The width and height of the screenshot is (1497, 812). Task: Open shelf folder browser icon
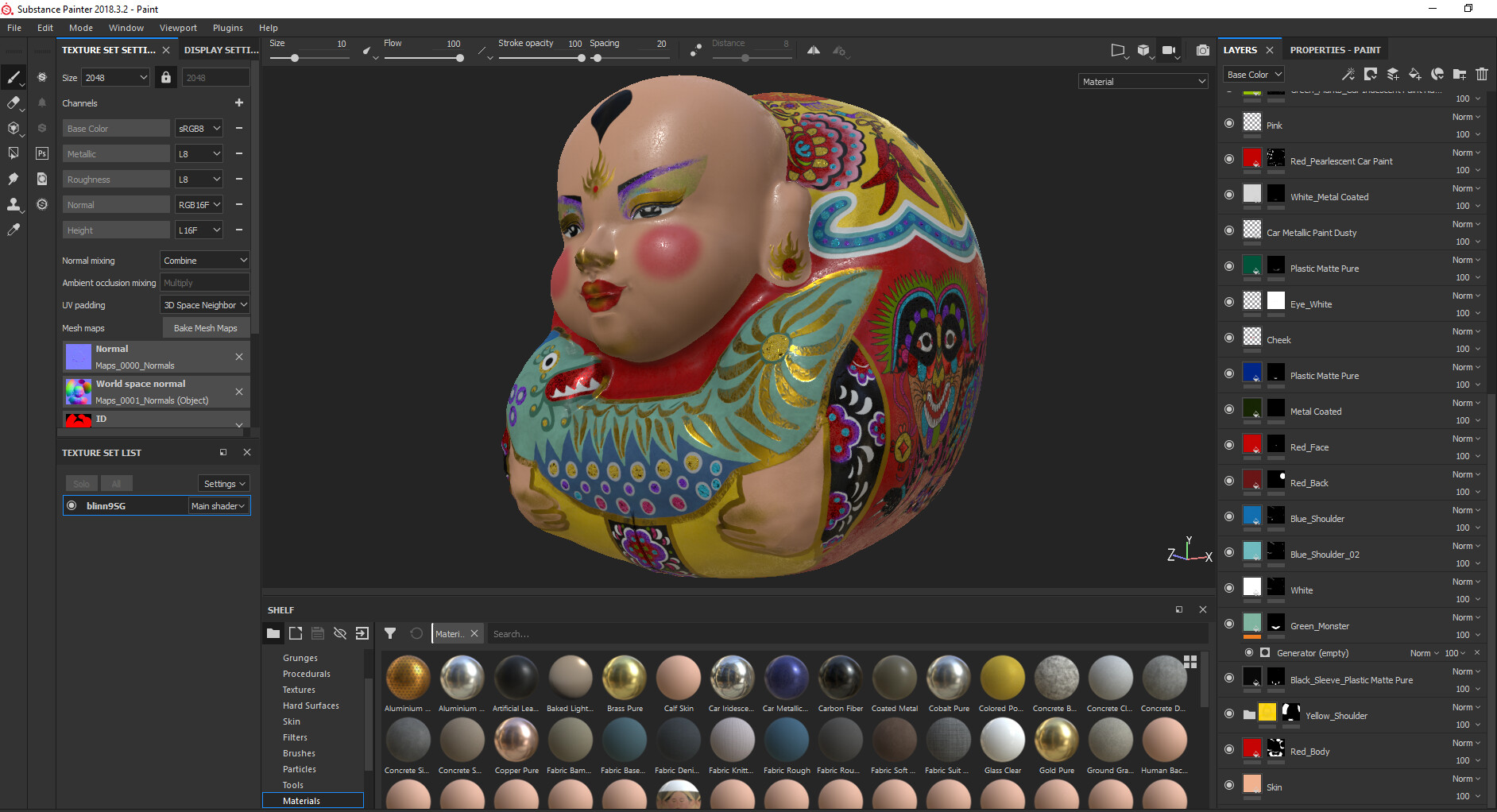[273, 633]
